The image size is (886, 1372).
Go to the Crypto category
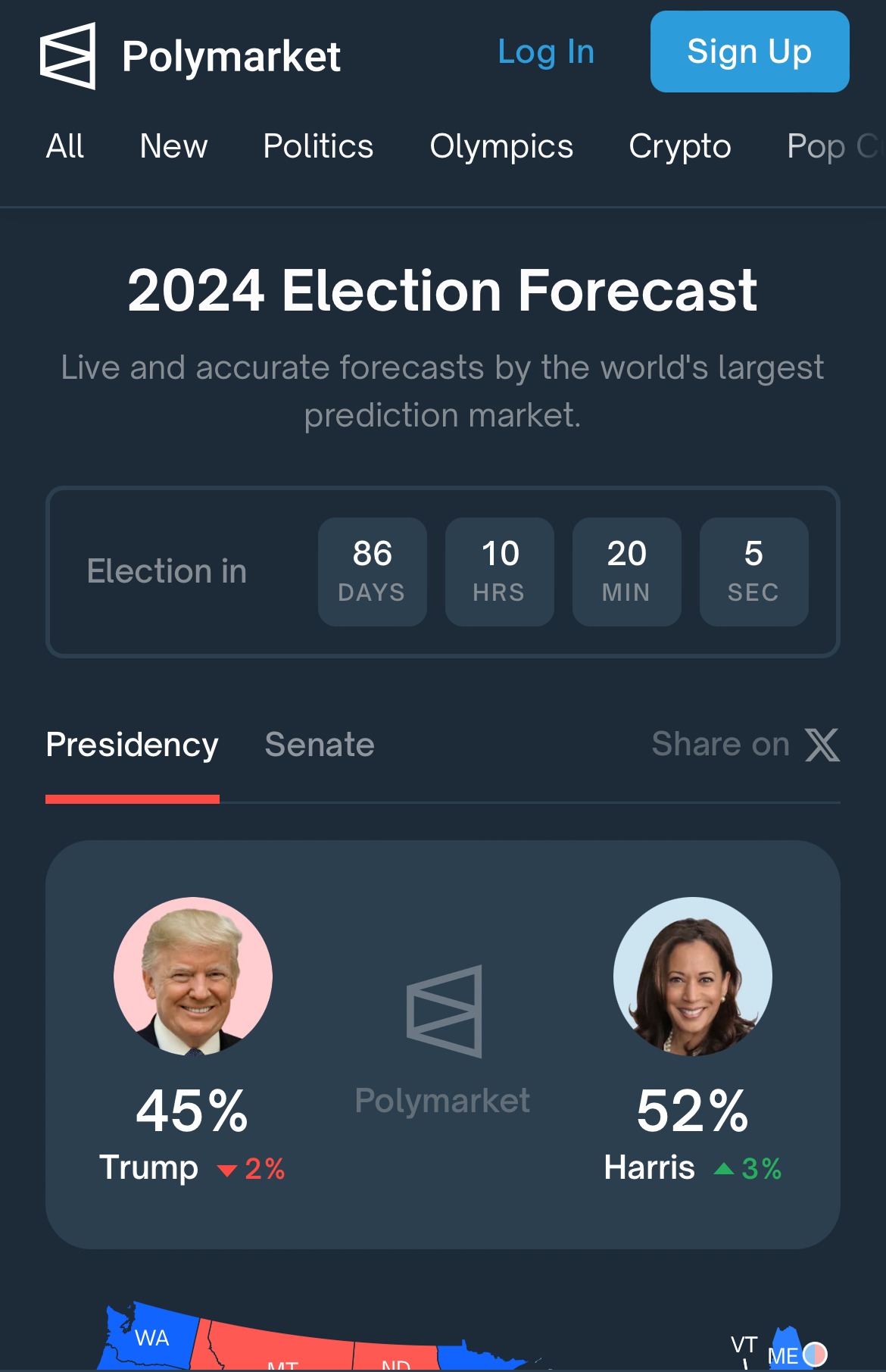coord(680,146)
